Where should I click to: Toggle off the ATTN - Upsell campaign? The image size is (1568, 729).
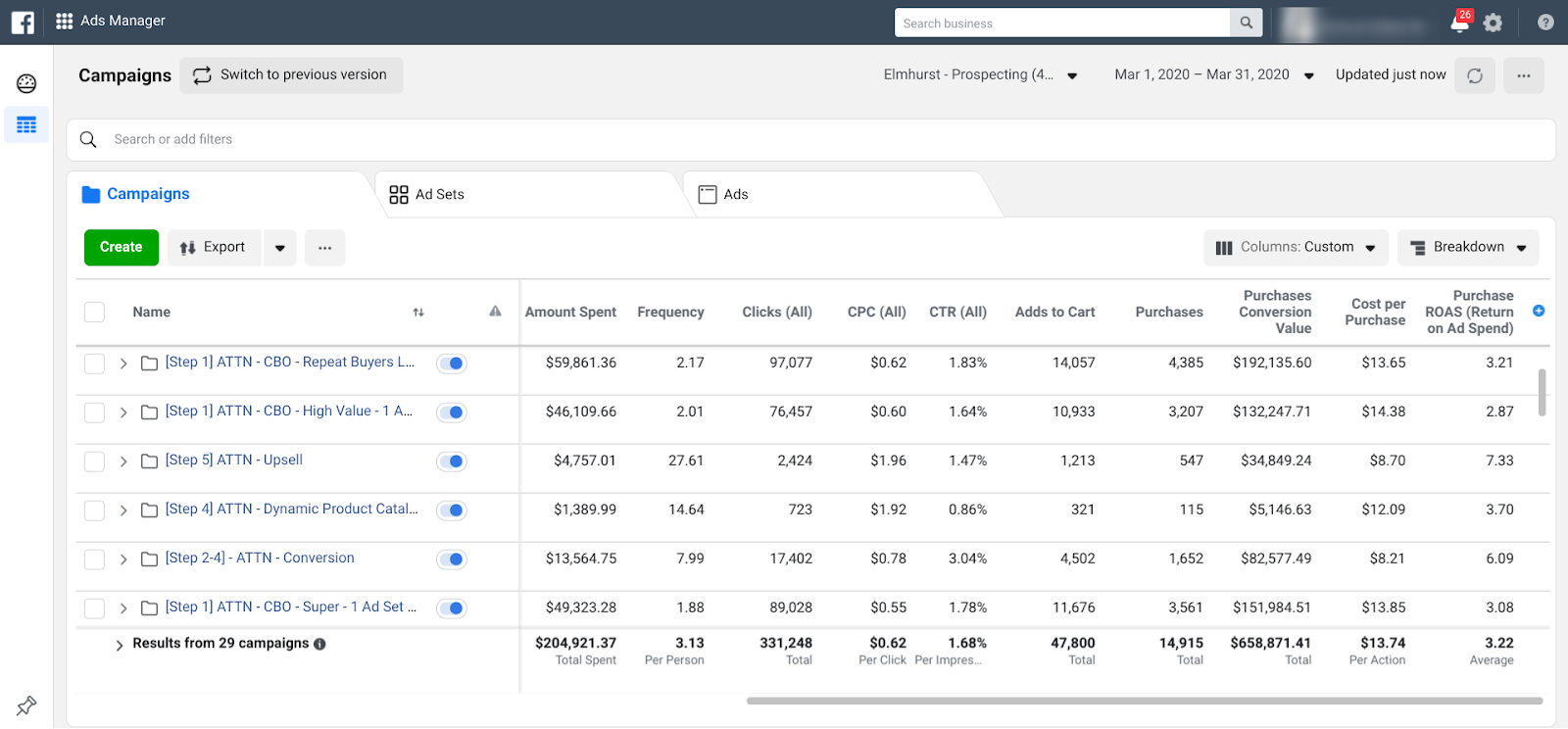452,462
